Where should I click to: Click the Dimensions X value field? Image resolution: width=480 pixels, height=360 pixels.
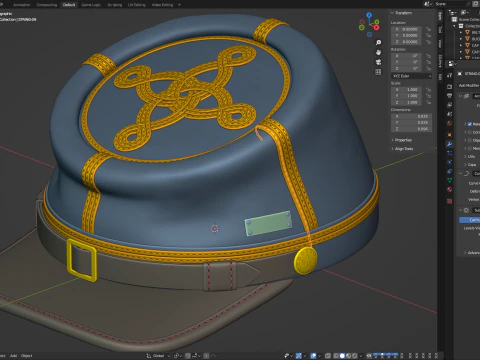412,116
